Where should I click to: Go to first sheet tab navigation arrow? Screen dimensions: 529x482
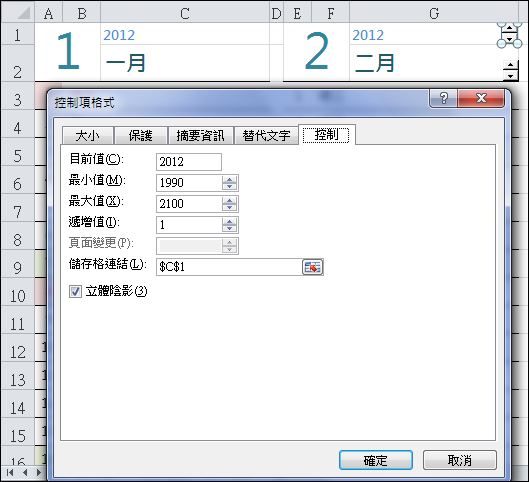[10, 473]
